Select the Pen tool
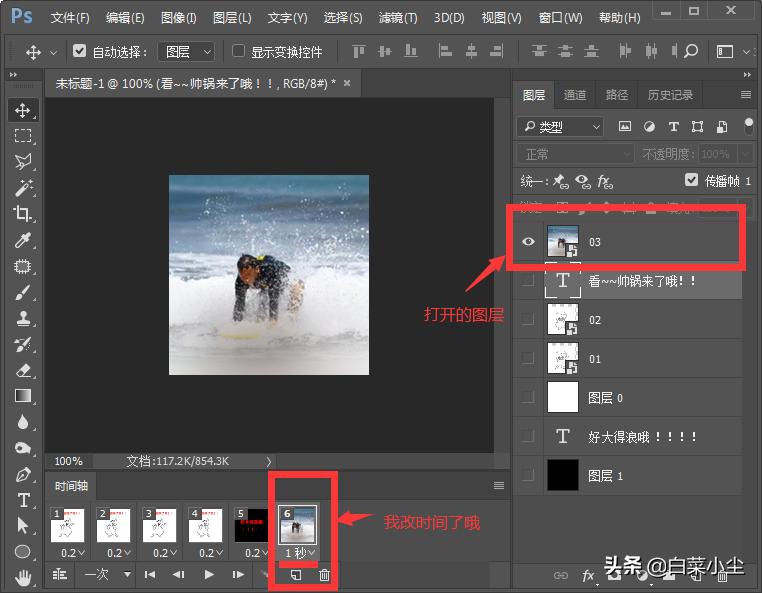 22,474
